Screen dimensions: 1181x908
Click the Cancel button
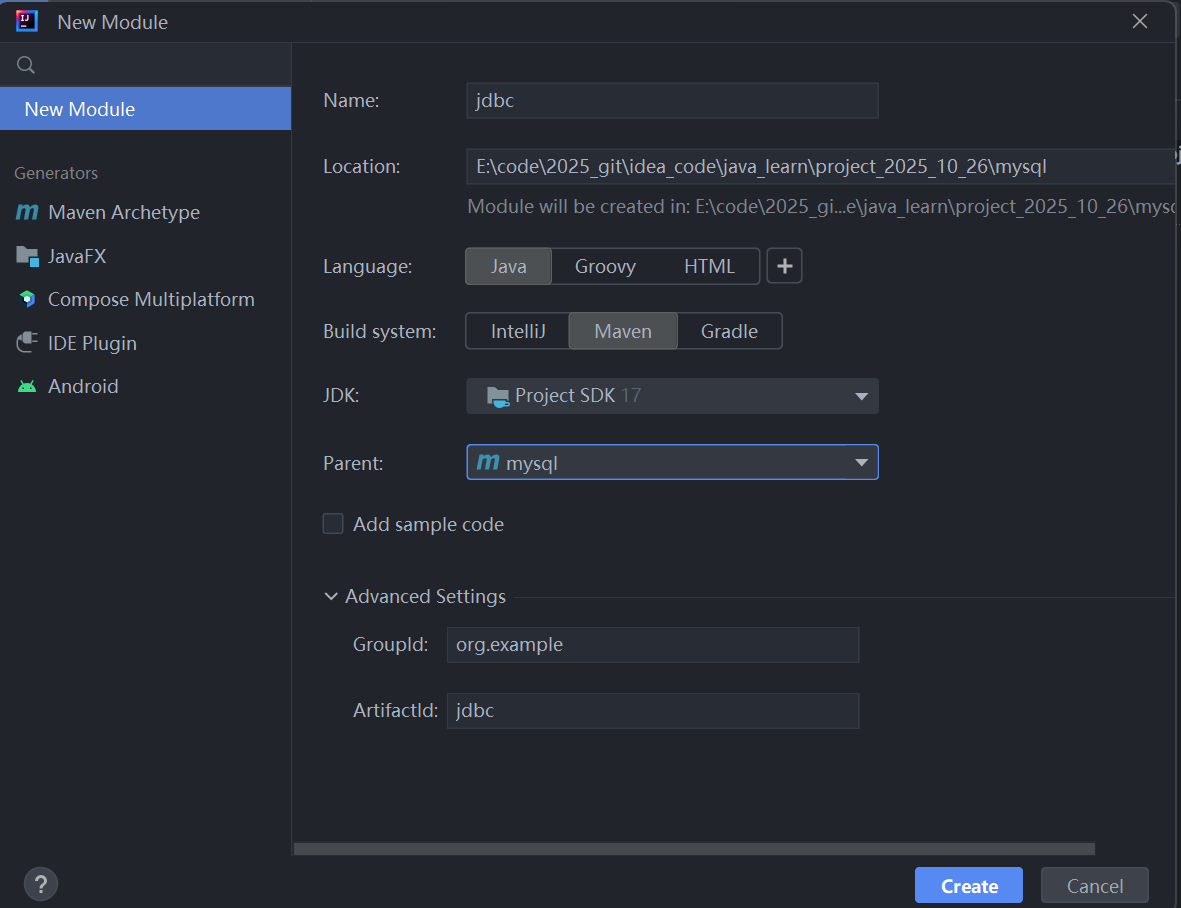pyautogui.click(x=1094, y=885)
